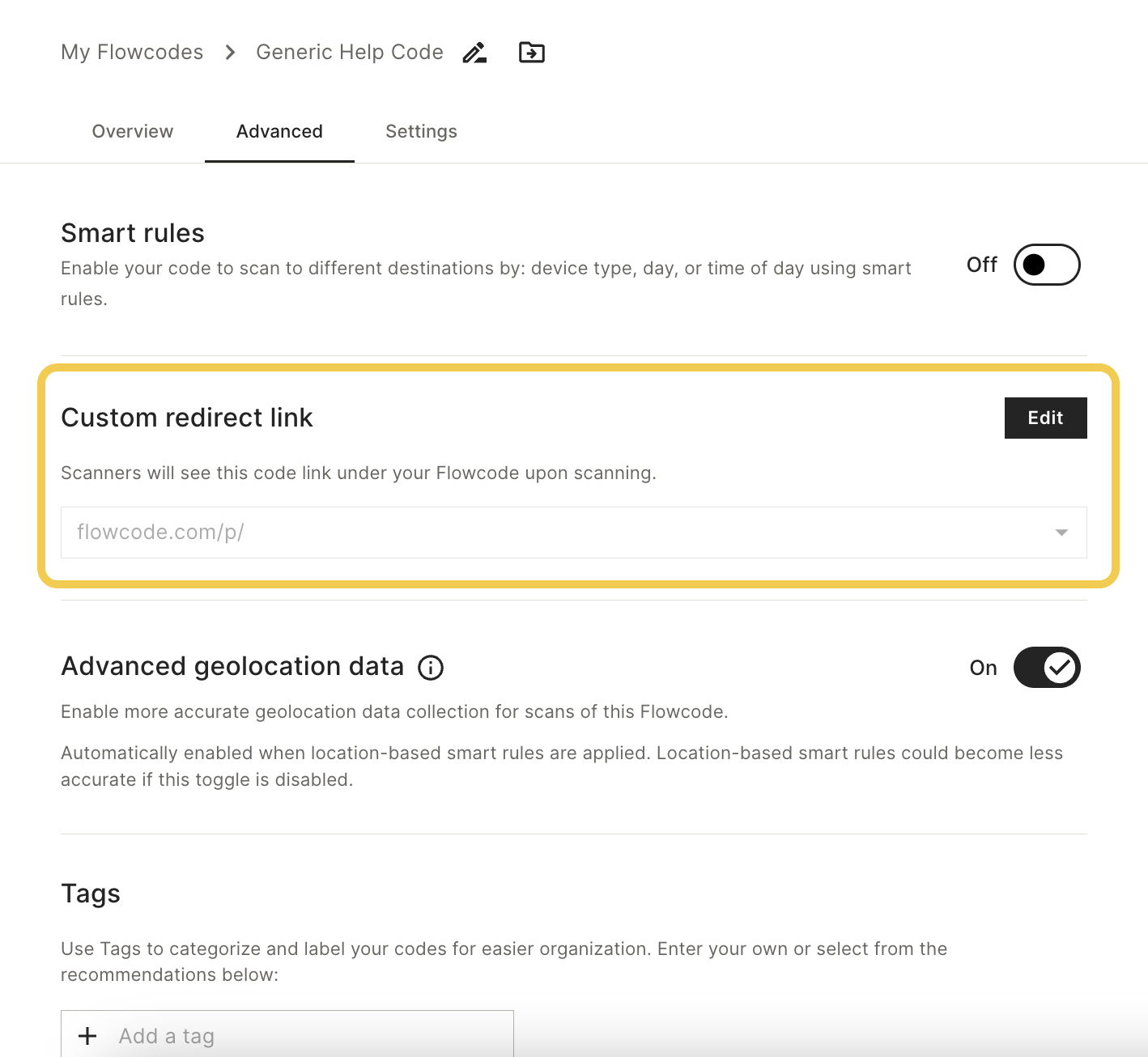Viewport: 1148px width, 1057px height.
Task: Expand the flowcode.com/p/ dropdown arrow
Action: pyautogui.click(x=1061, y=533)
